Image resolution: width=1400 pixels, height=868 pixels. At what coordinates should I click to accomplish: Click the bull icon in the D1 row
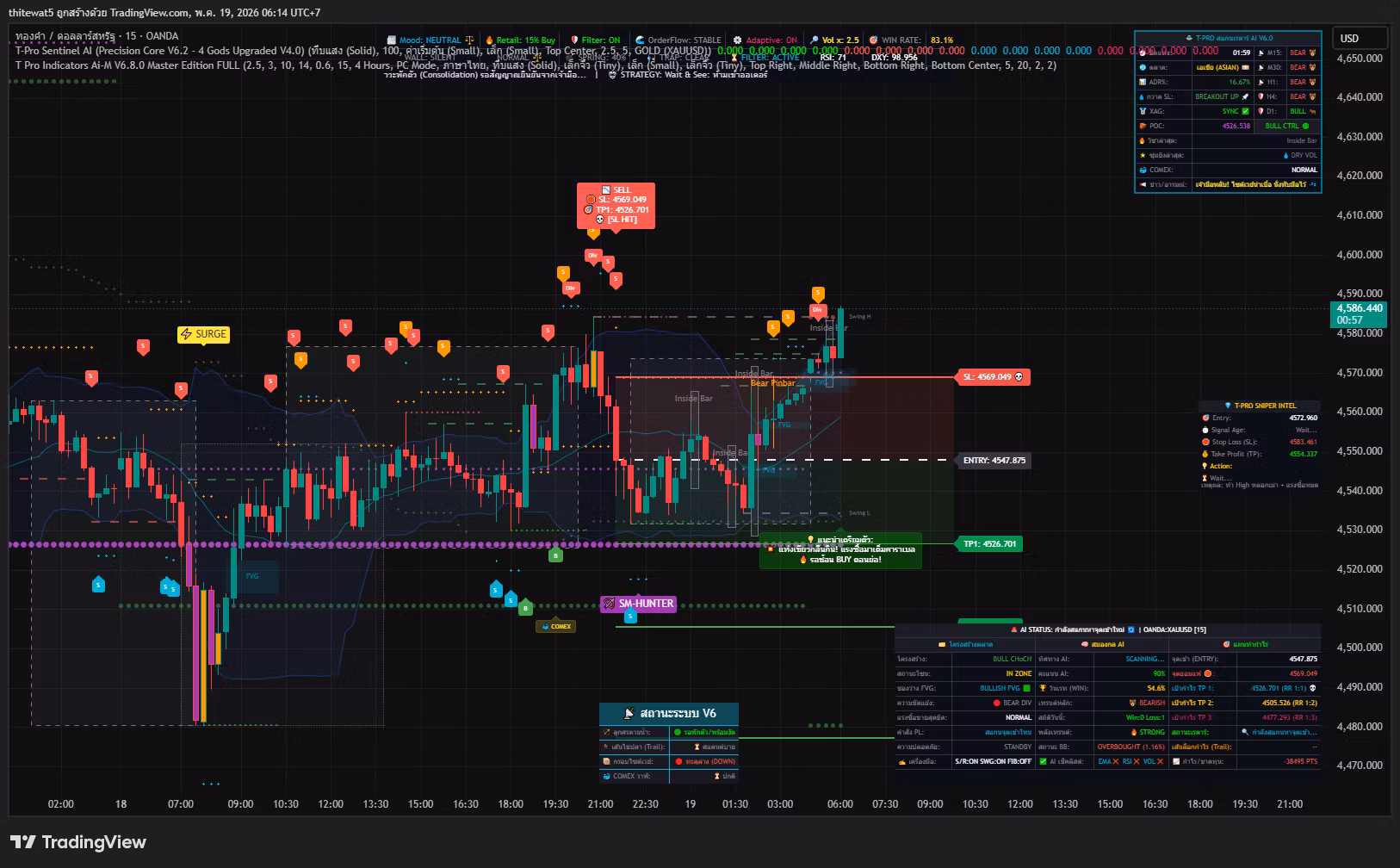pyautogui.click(x=1312, y=111)
